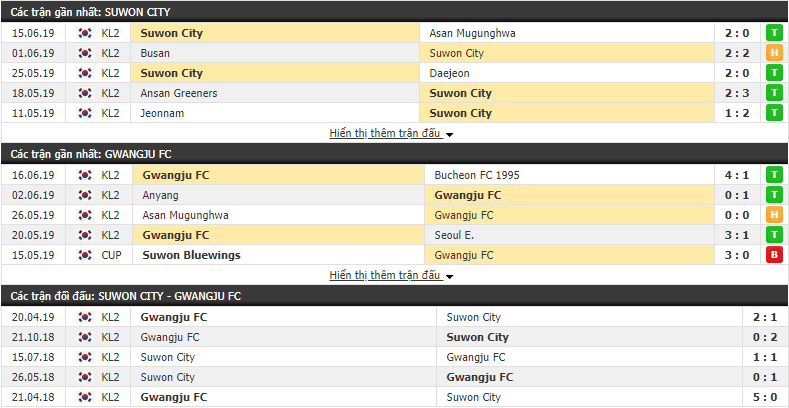
Task: Click the green T badge for Suwon City vs Asan Mugunghwa
Action: tap(774, 33)
